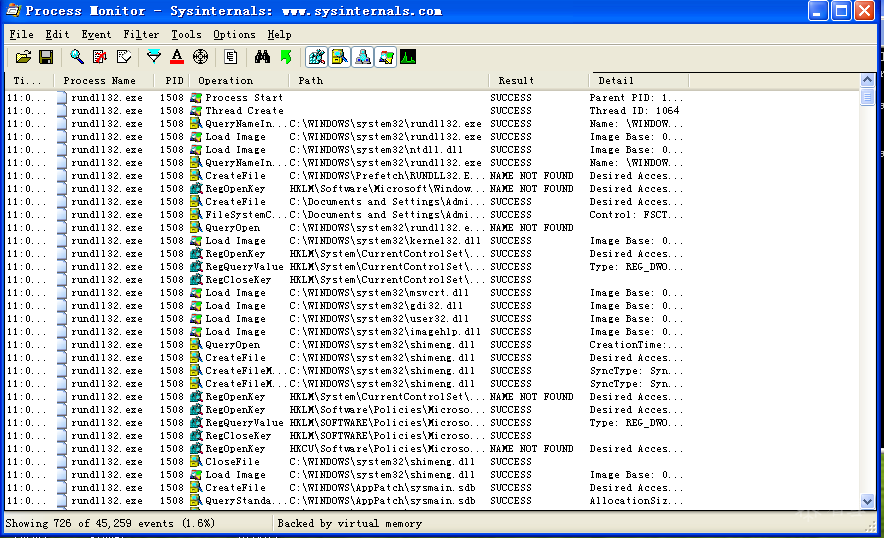Click the PID column header

coord(171,81)
